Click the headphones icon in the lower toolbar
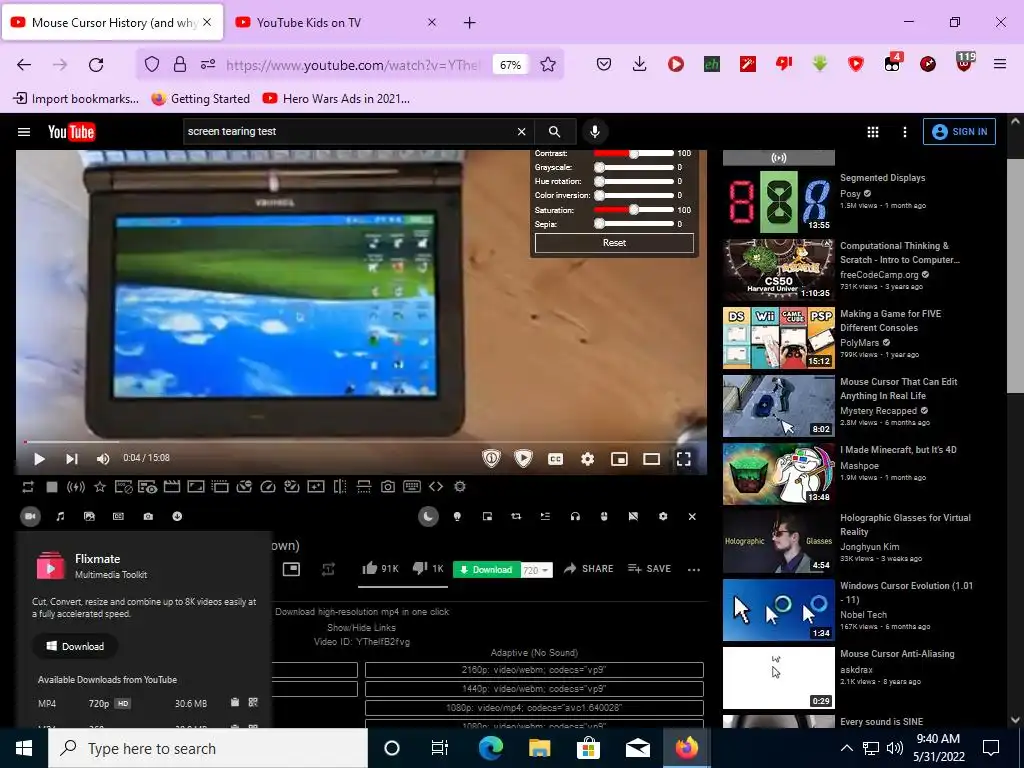The width and height of the screenshot is (1024, 768). pyautogui.click(x=575, y=517)
